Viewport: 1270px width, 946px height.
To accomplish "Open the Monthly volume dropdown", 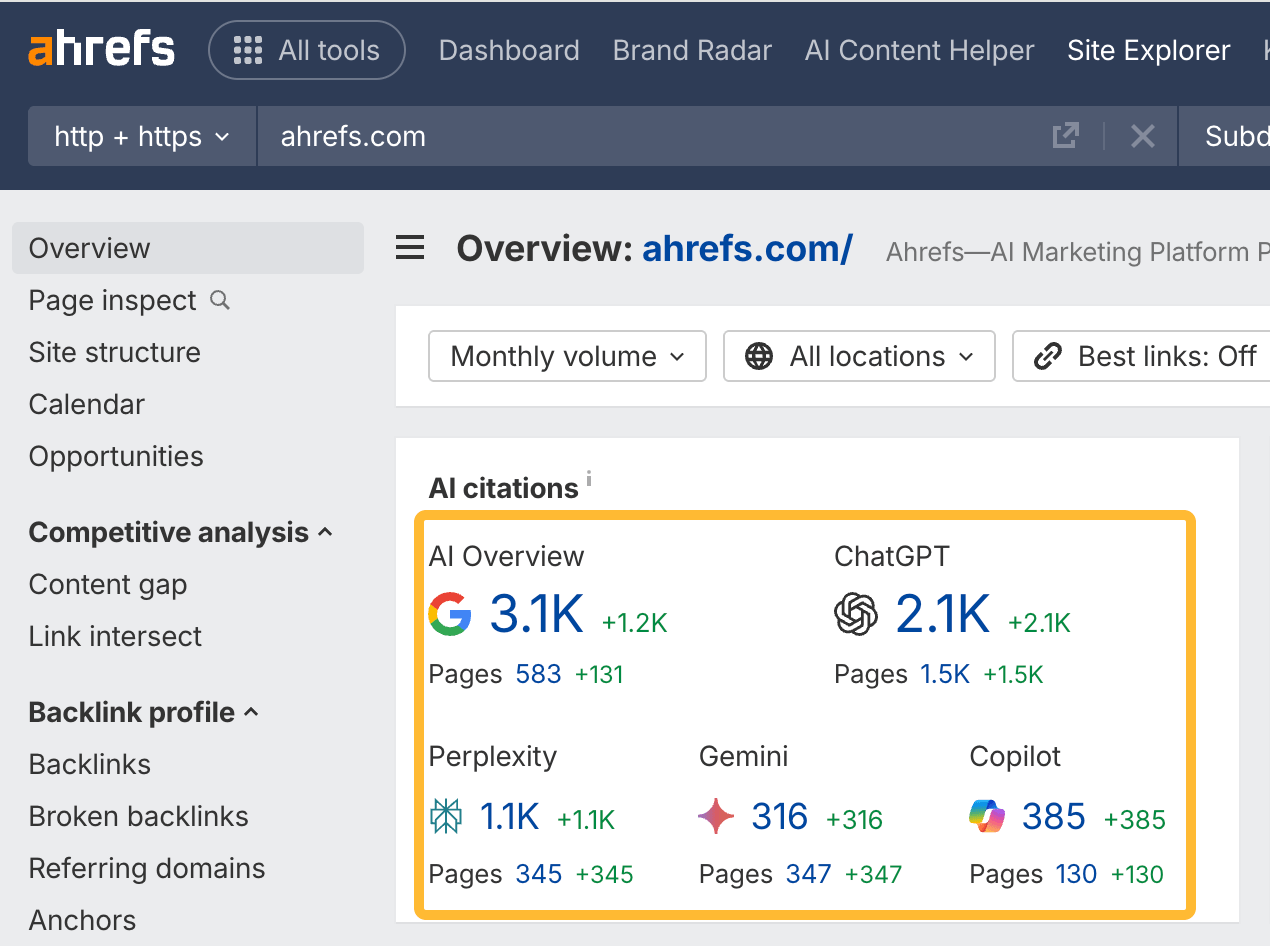I will pos(566,356).
